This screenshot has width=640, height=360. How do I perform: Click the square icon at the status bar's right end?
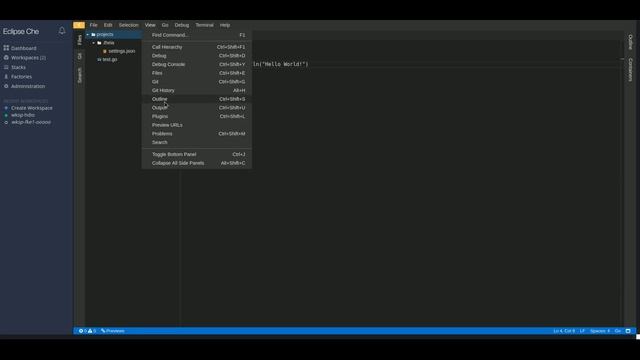(x=628, y=331)
